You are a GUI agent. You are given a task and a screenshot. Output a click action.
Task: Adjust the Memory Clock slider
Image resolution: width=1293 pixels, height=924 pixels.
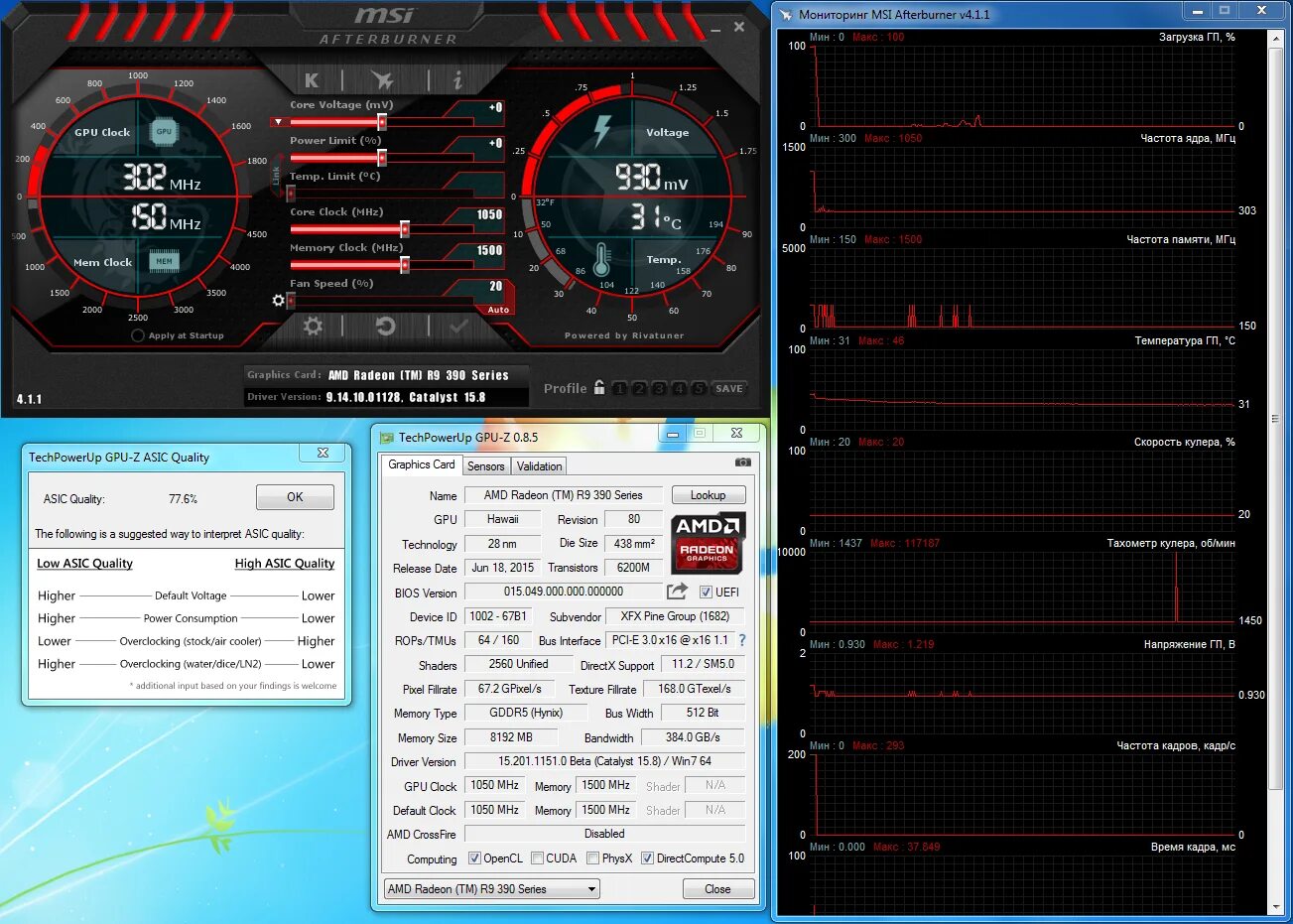(404, 265)
